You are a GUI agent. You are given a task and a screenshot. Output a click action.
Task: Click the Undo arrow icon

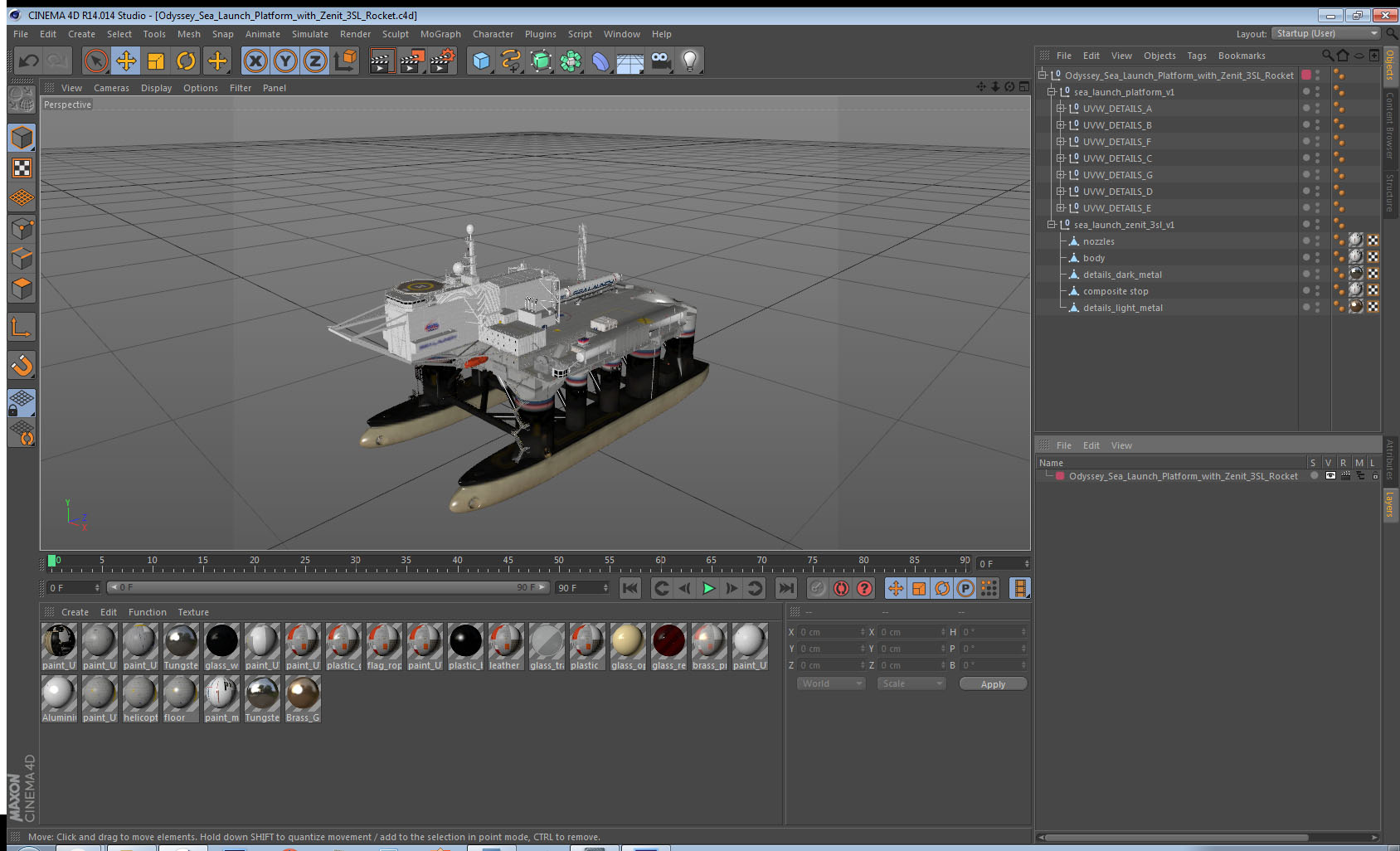click(29, 61)
